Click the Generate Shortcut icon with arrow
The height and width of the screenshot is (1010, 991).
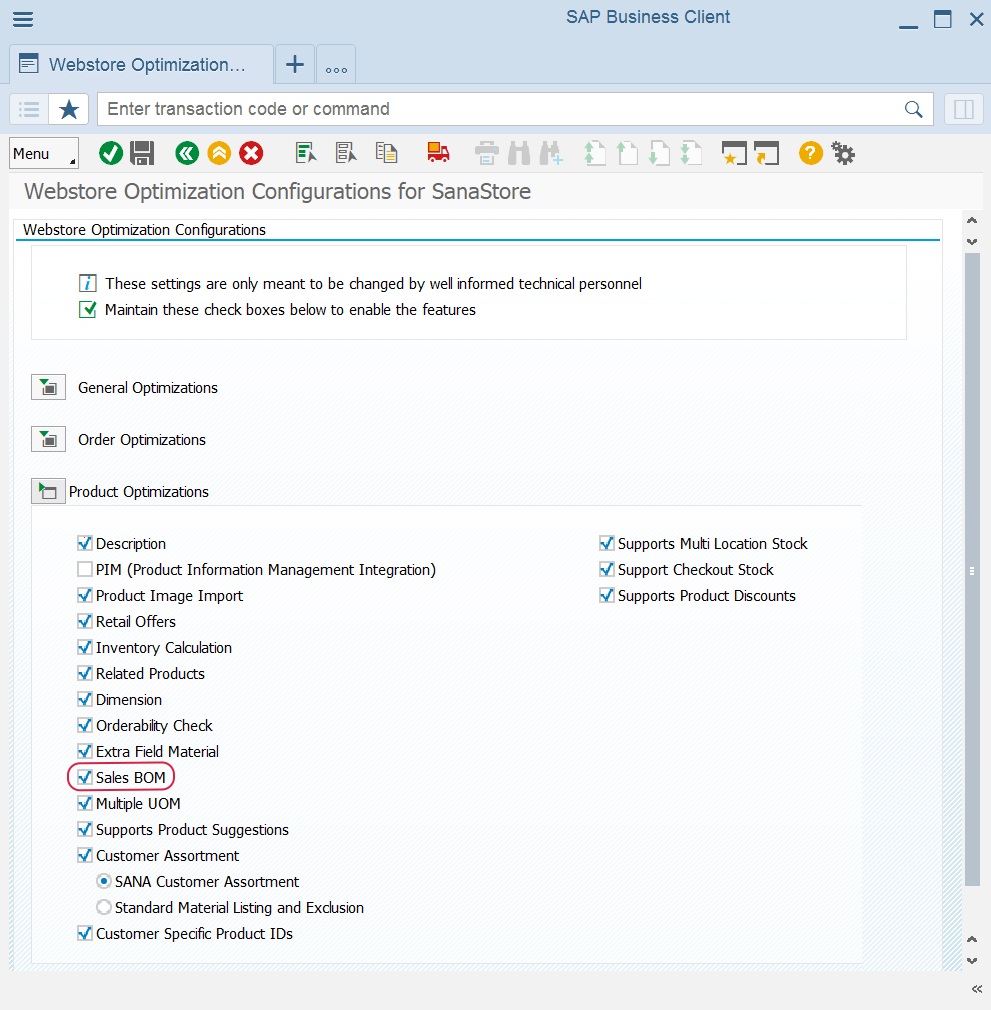click(x=766, y=153)
